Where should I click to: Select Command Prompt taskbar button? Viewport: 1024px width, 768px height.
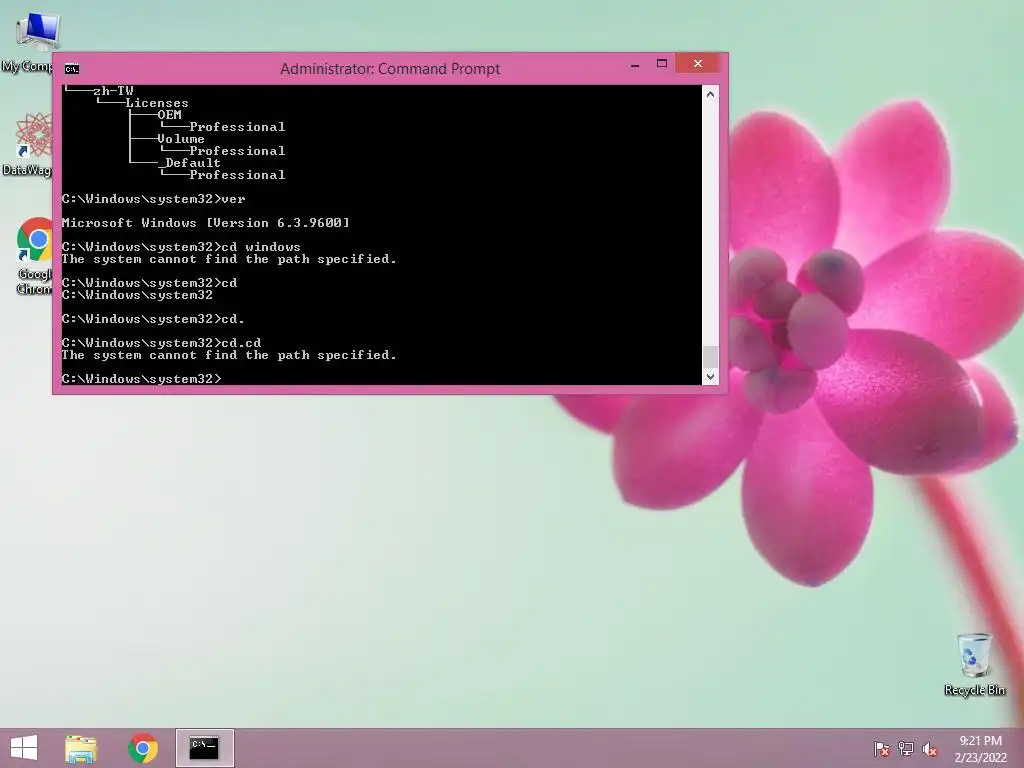tap(204, 748)
